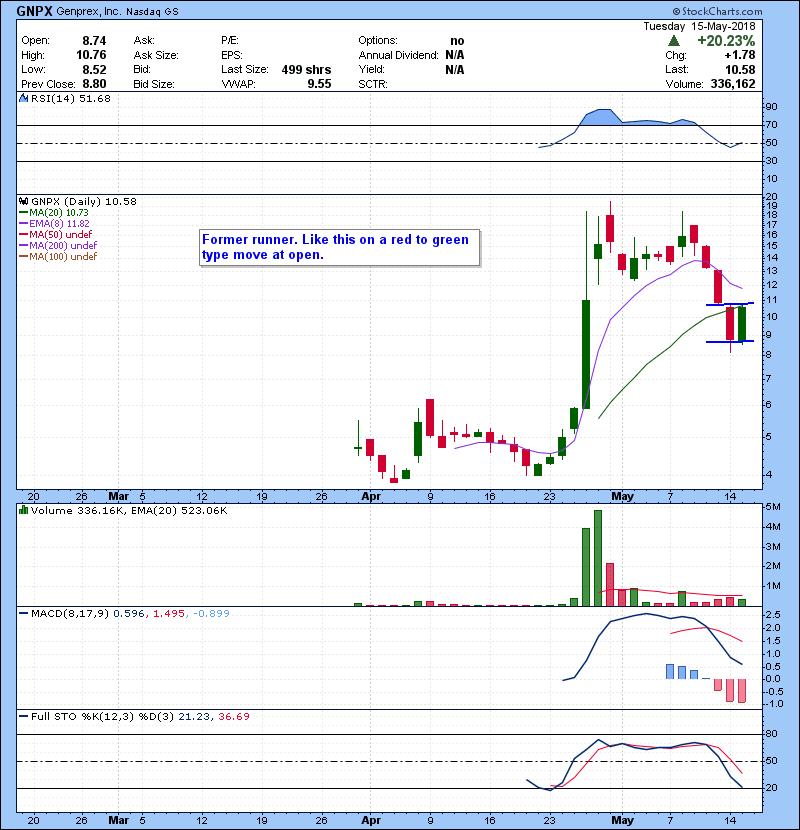Click the VWAP value 9.55

(x=319, y=84)
